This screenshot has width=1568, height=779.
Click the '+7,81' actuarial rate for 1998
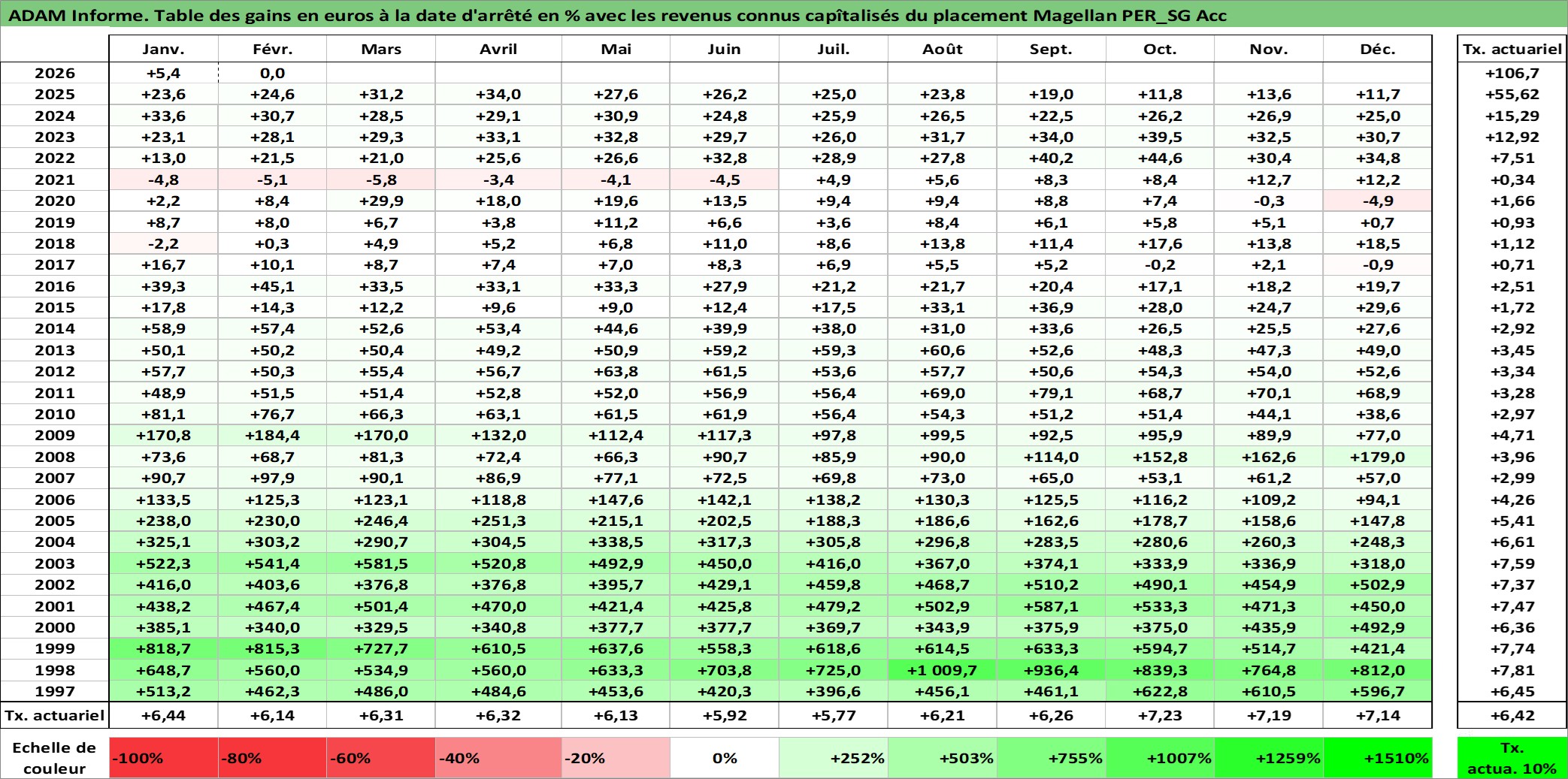click(1512, 671)
